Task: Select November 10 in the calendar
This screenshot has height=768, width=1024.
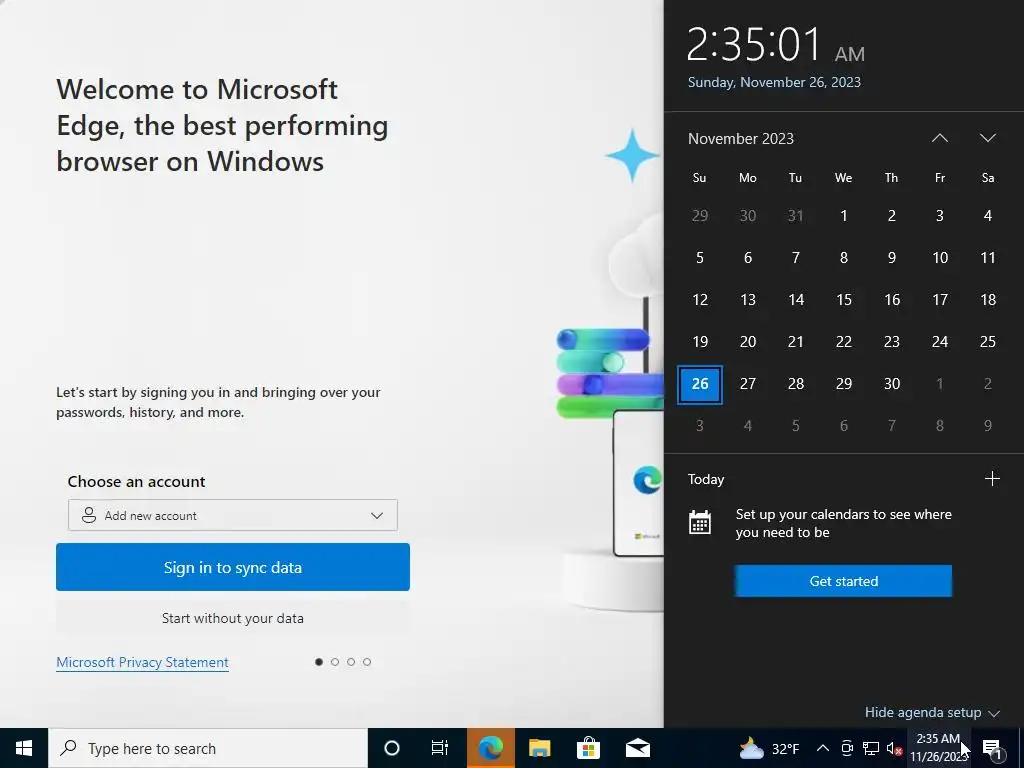Action: (x=940, y=258)
